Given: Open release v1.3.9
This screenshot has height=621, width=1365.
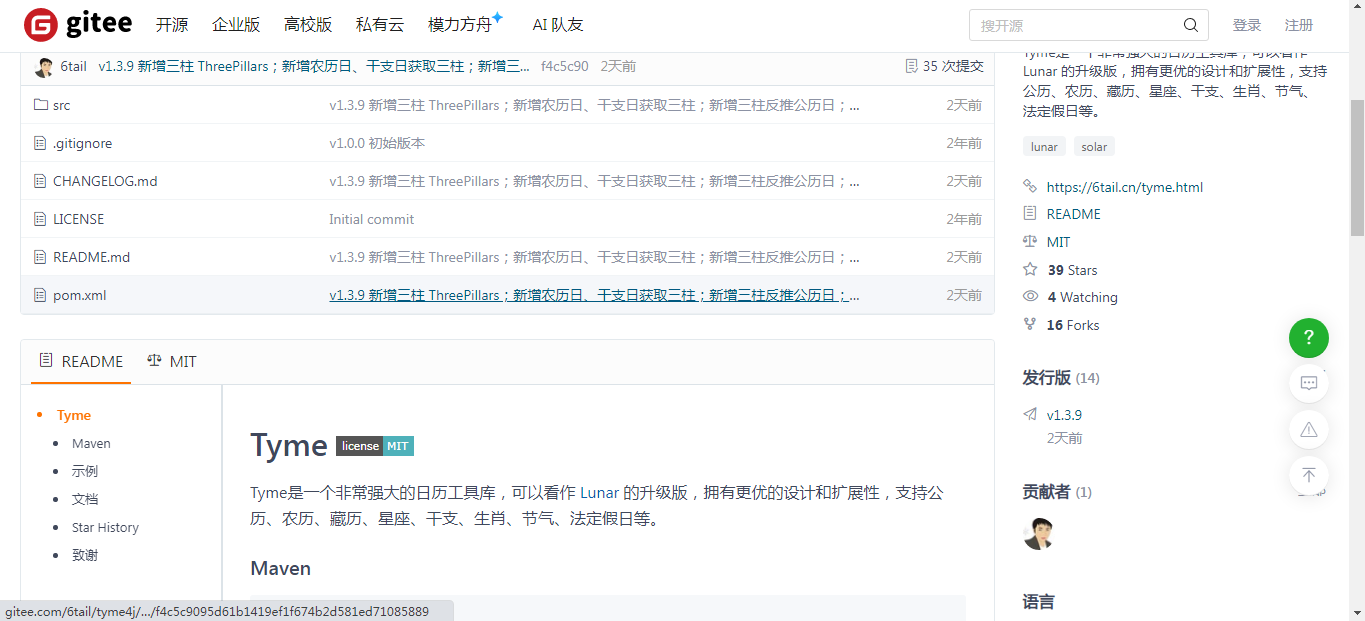Looking at the screenshot, I should 1064,415.
